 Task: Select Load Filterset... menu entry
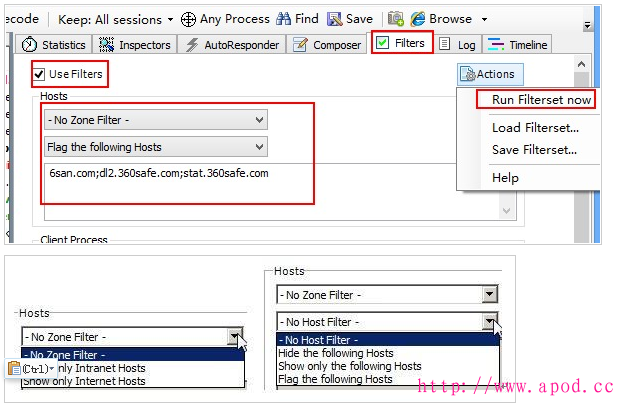click(x=535, y=128)
